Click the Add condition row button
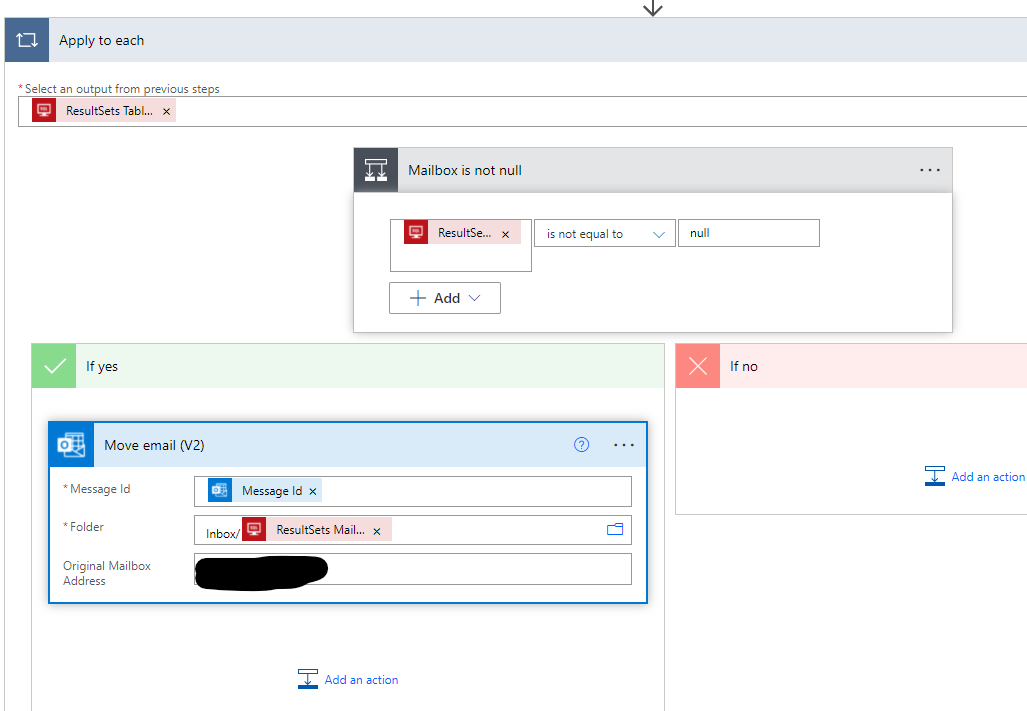This screenshot has width=1027, height=711. point(445,298)
